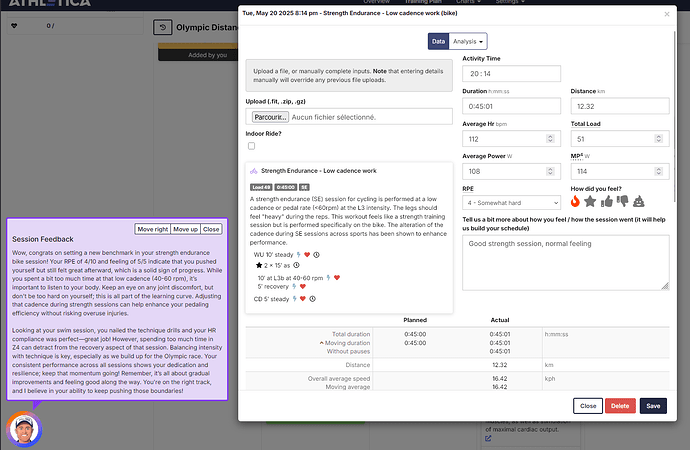Close the Session Feedback panel

point(211,229)
